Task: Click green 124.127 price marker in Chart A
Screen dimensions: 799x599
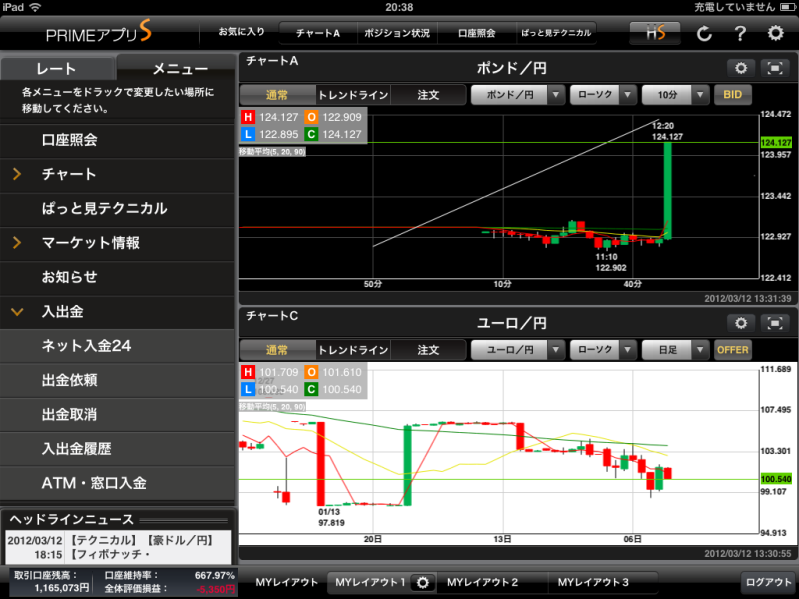Action: point(776,143)
